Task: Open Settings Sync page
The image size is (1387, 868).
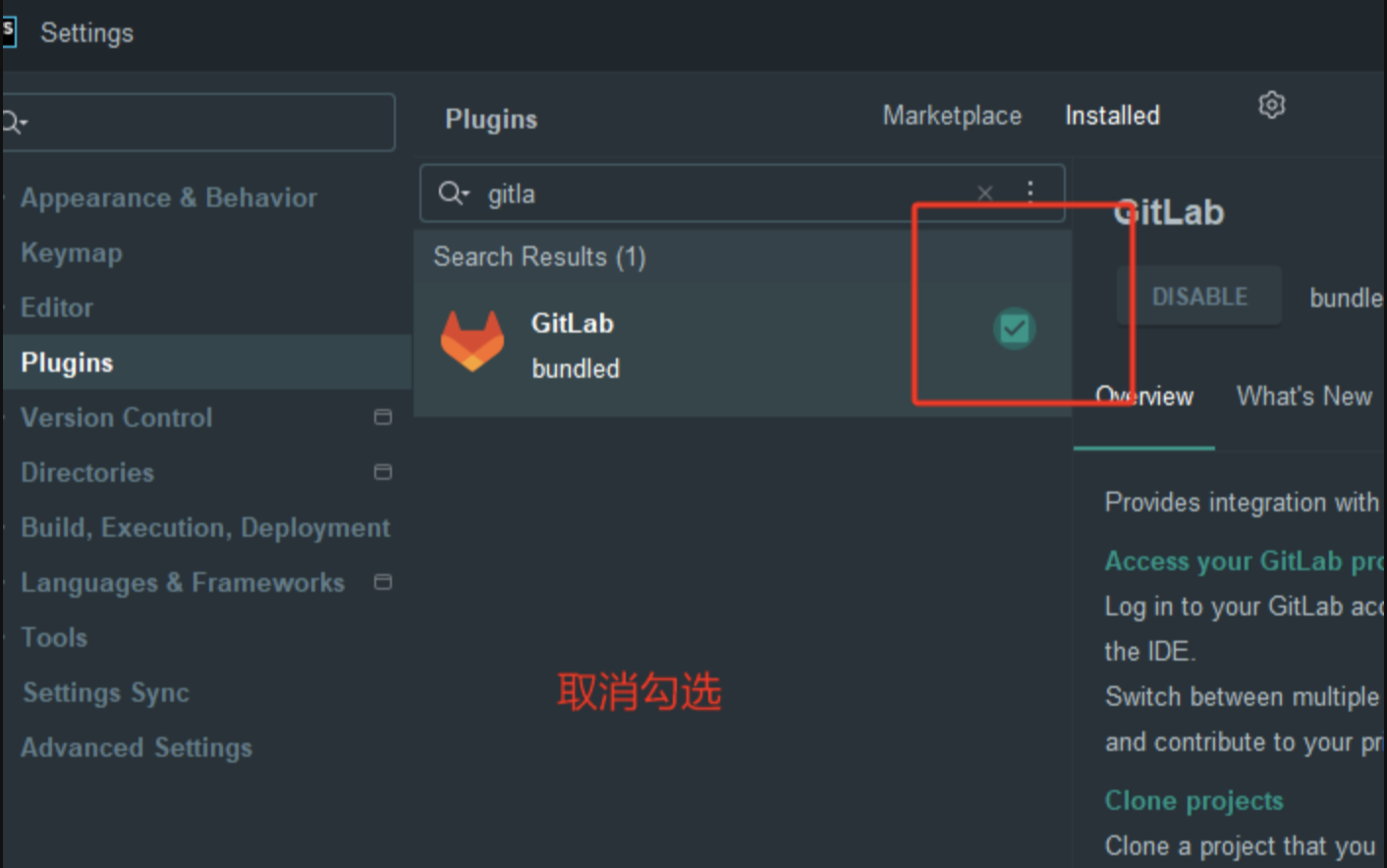Action: 106,693
